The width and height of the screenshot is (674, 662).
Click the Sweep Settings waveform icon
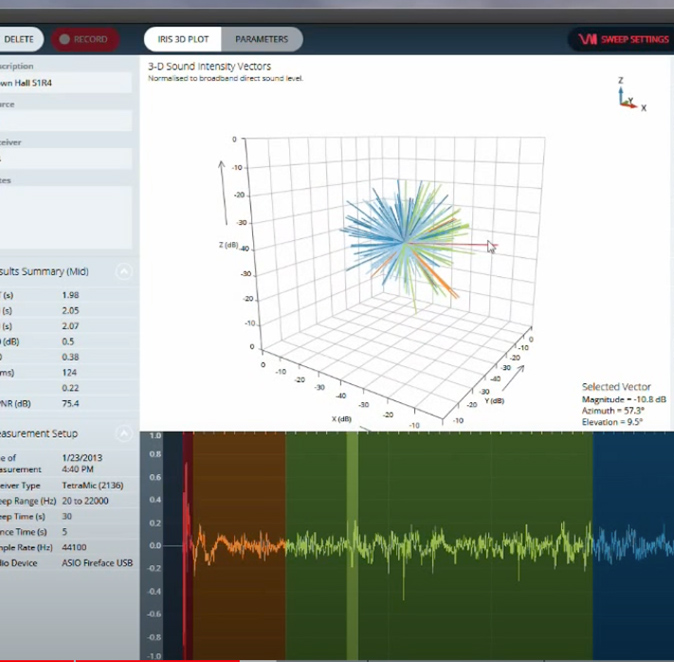(x=588, y=40)
